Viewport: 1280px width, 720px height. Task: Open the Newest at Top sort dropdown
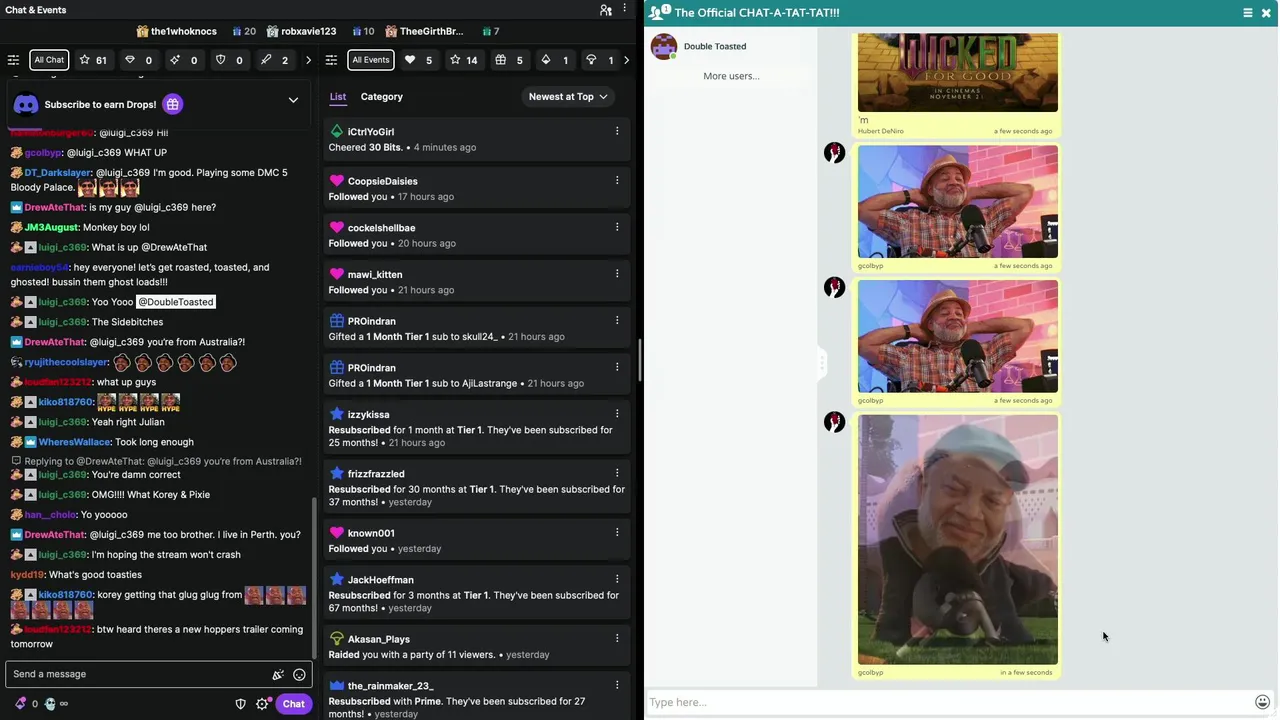tap(568, 97)
